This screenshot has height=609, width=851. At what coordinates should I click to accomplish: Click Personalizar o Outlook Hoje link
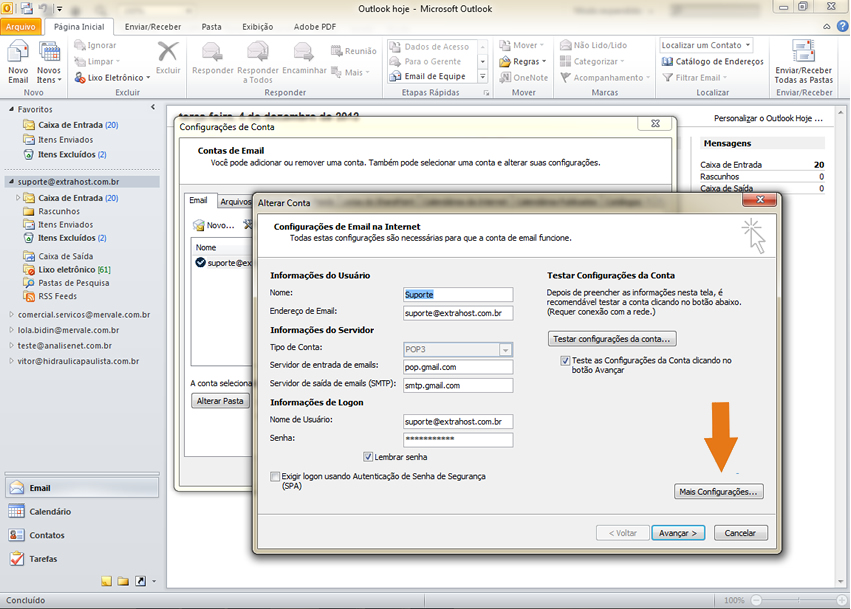coord(768,118)
